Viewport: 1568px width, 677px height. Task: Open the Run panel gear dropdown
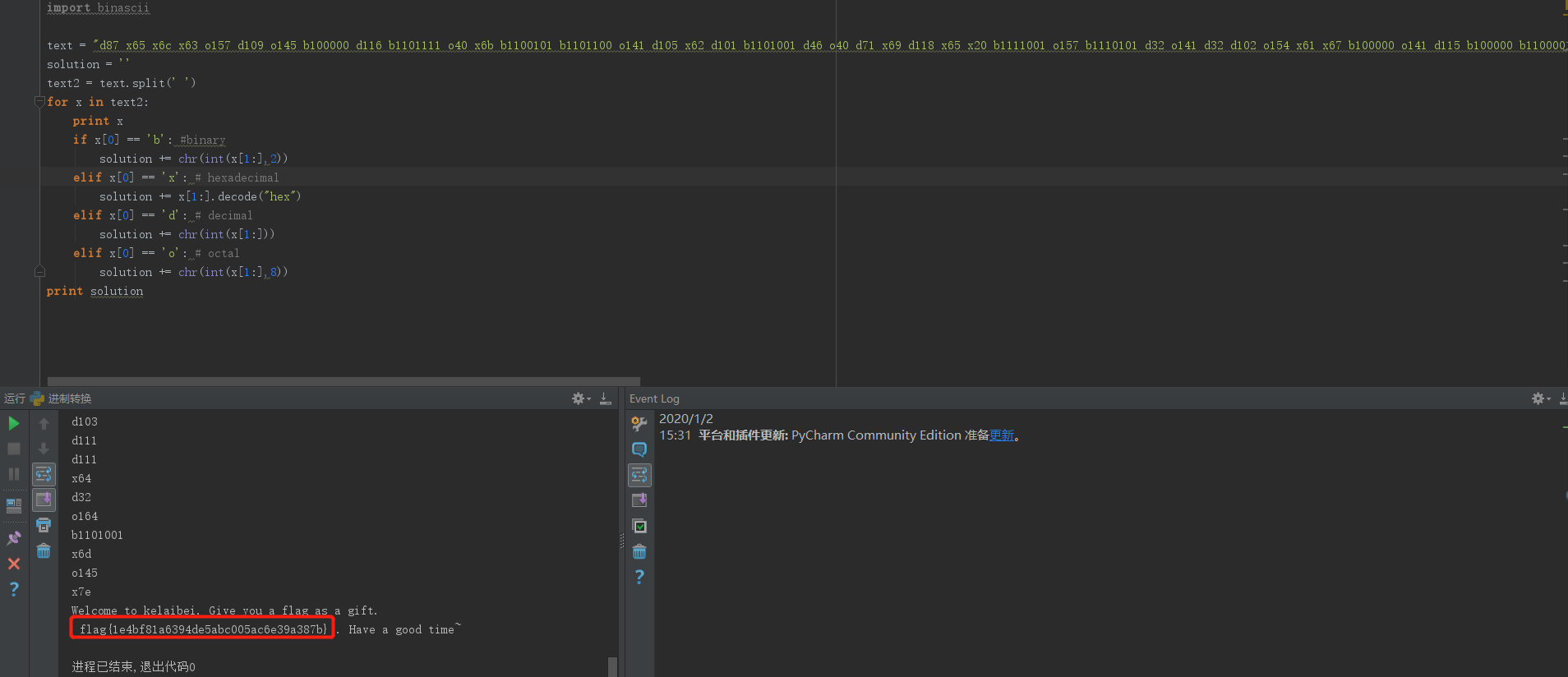click(x=581, y=398)
